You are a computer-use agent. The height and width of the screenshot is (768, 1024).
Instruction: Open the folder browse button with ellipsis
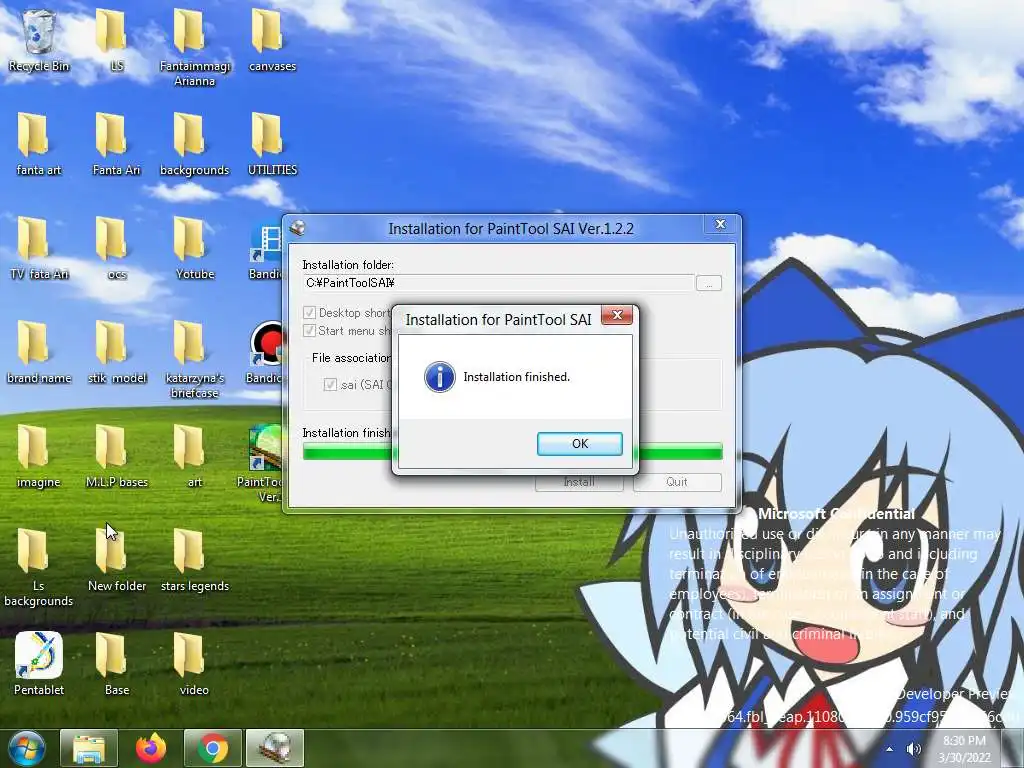[x=709, y=283]
